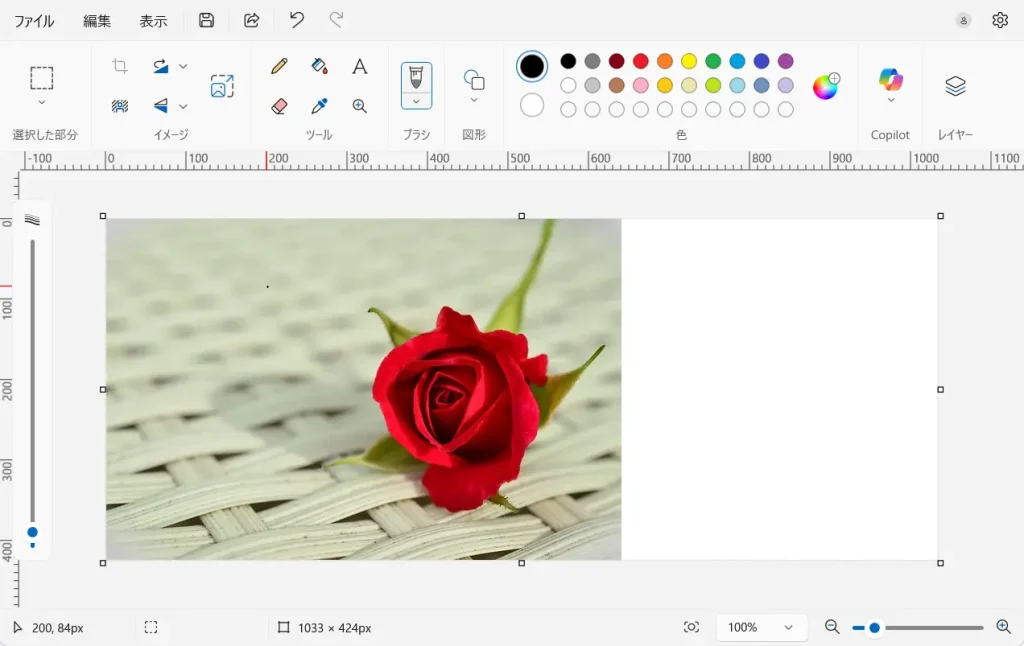Expand the selection options chevron
The width and height of the screenshot is (1024, 646).
[x=42, y=103]
